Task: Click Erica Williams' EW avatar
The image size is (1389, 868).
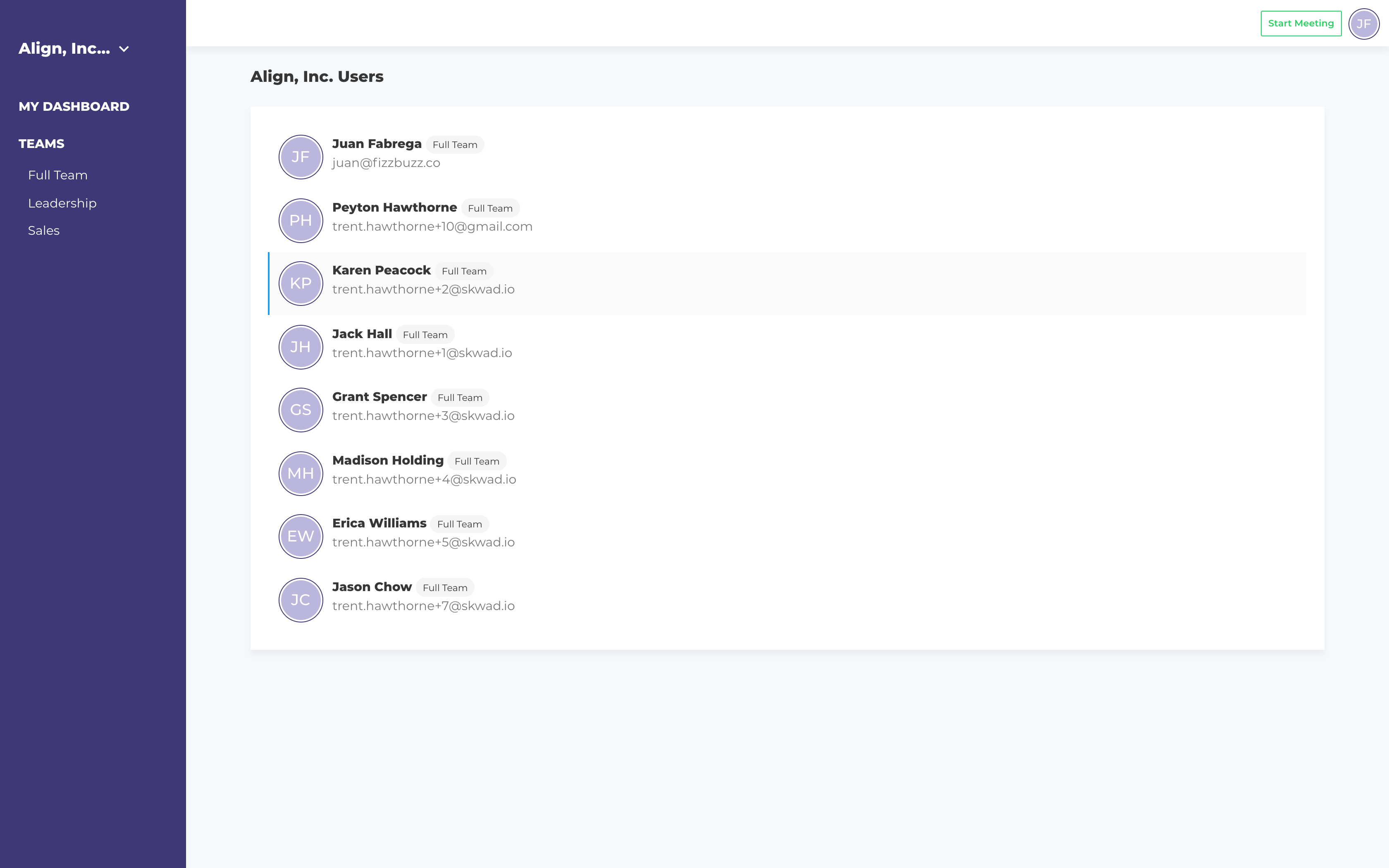Action: pyautogui.click(x=300, y=536)
